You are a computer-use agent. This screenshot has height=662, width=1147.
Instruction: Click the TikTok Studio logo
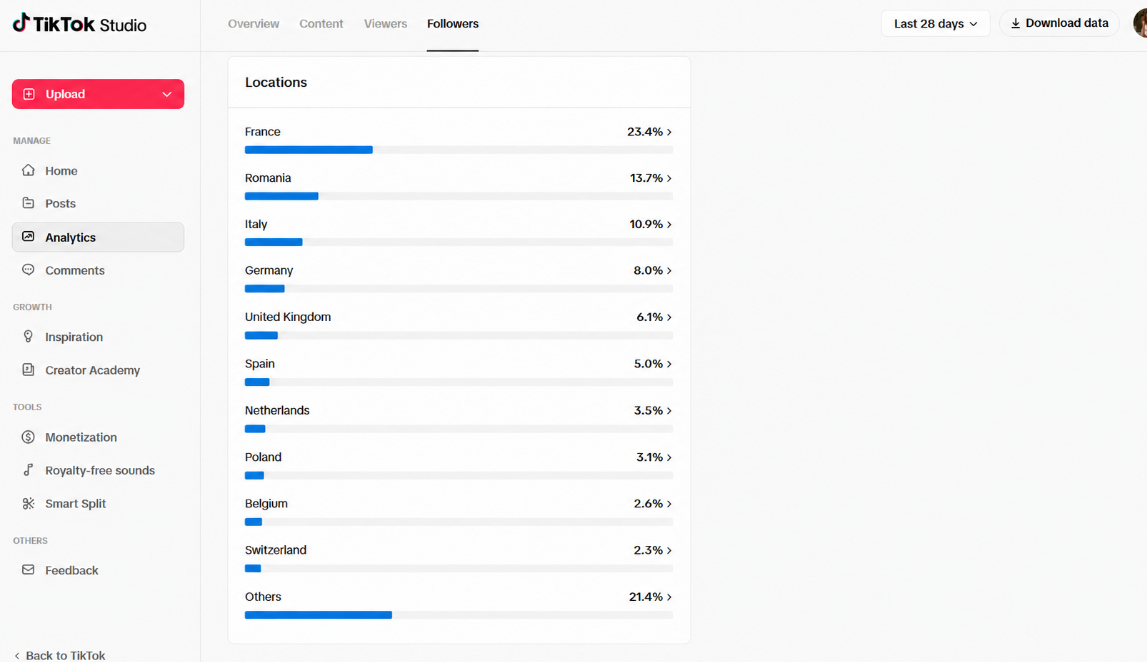point(79,23)
